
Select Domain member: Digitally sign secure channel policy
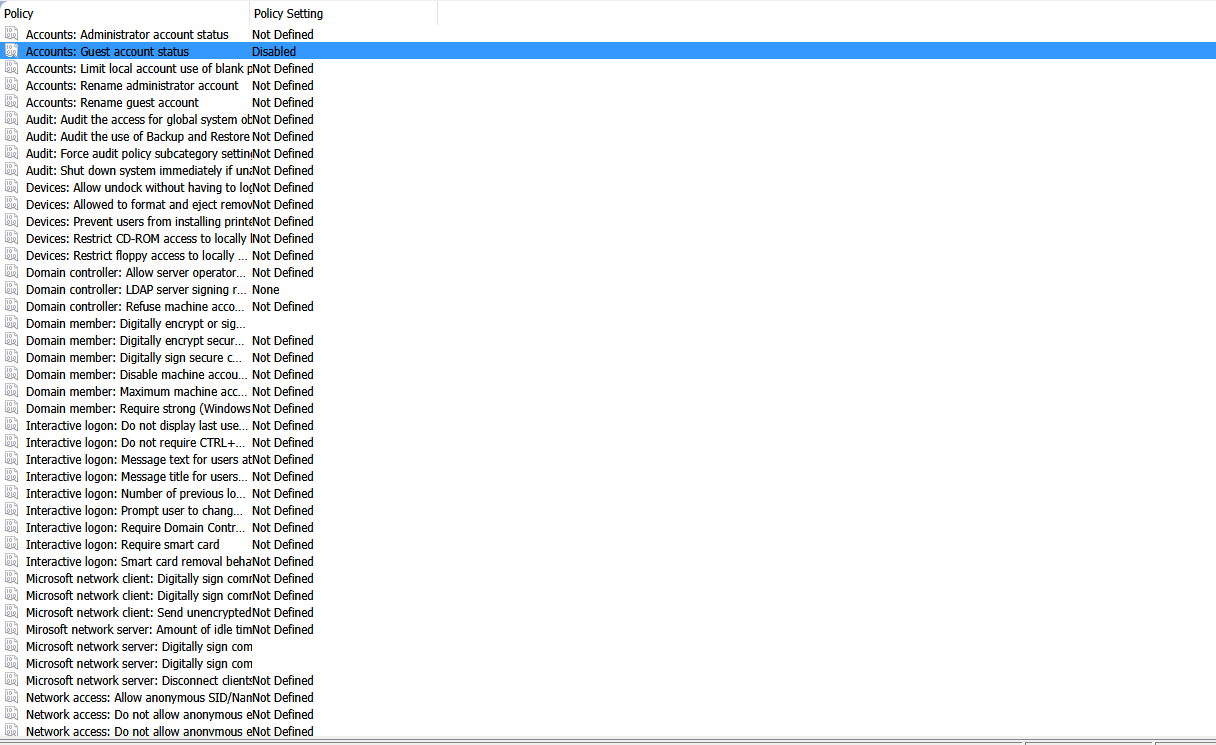click(134, 357)
